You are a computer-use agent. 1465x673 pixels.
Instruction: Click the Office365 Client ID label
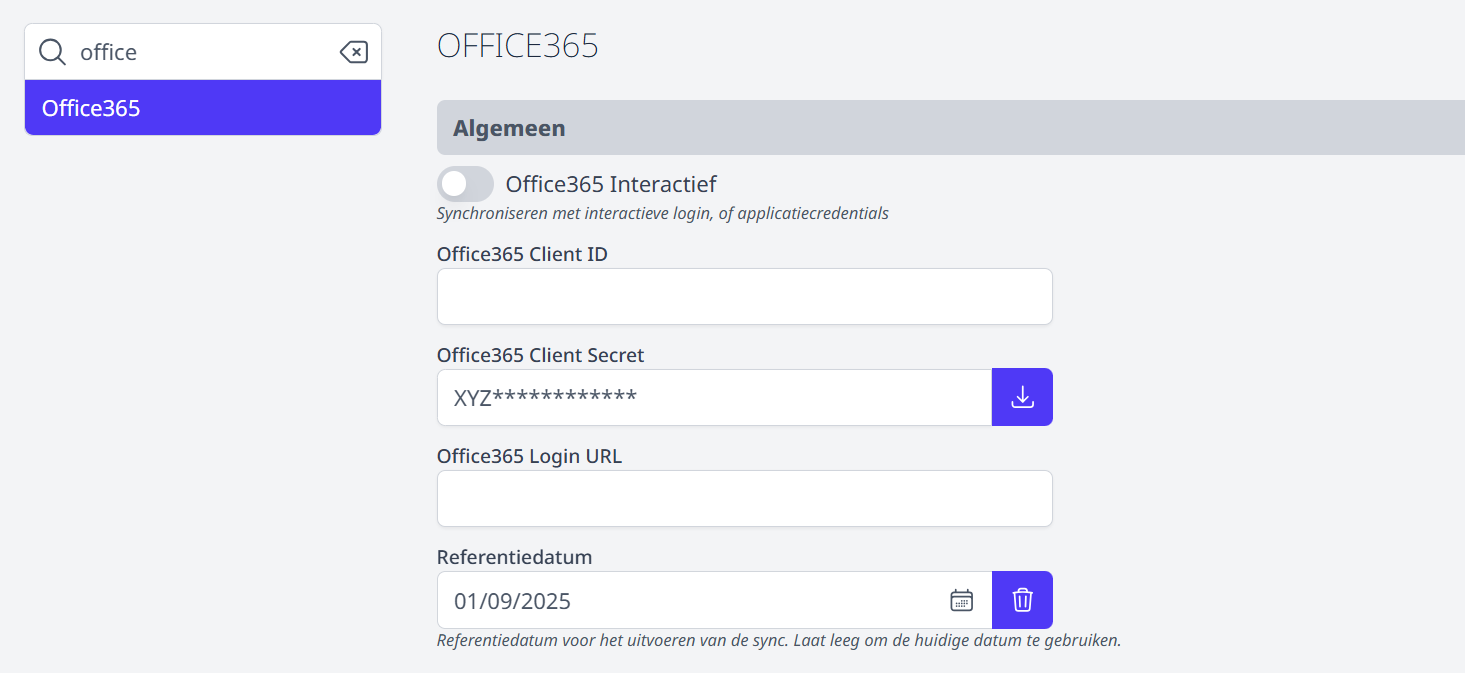click(522, 254)
